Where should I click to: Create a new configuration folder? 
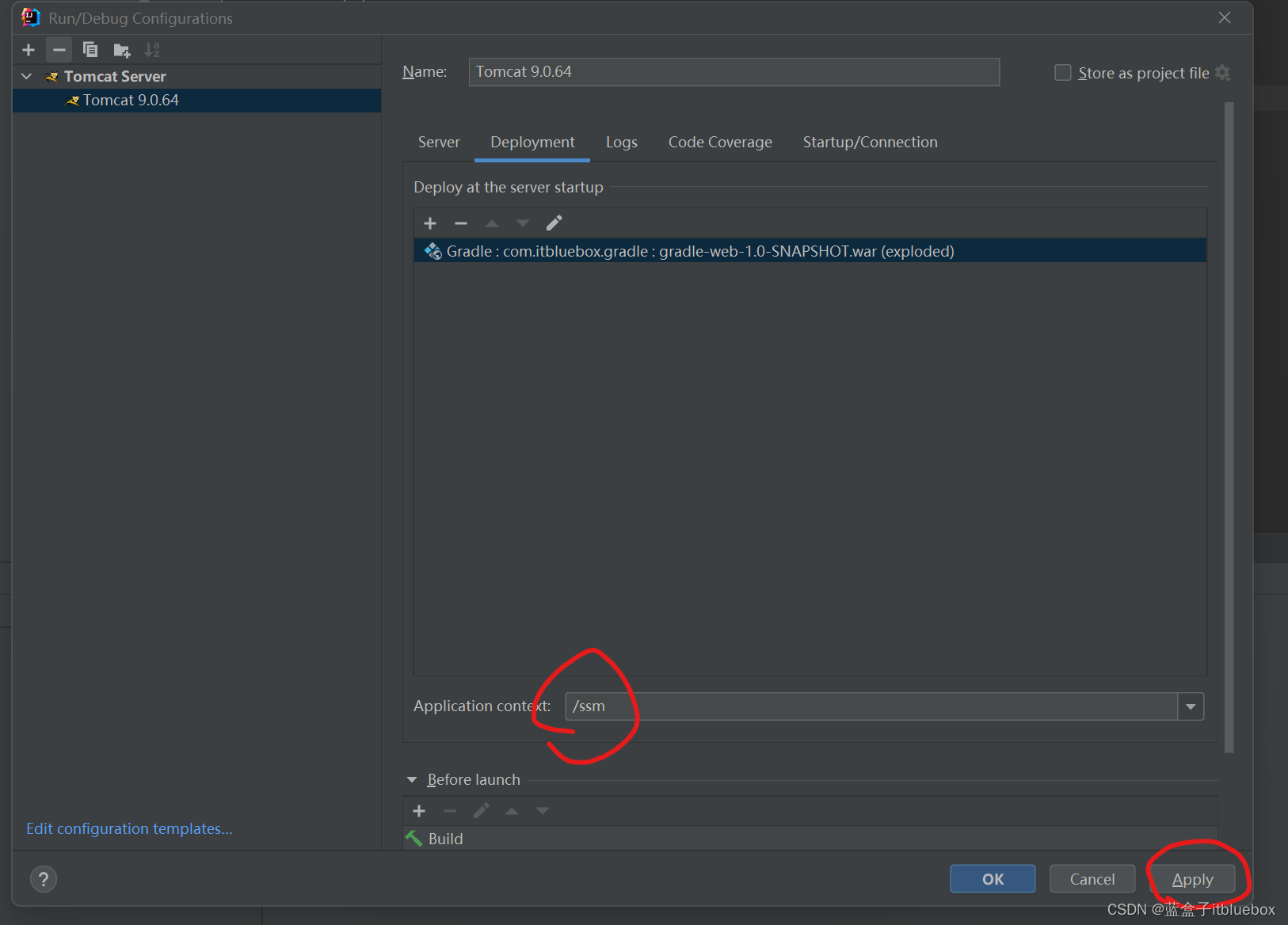tap(121, 50)
